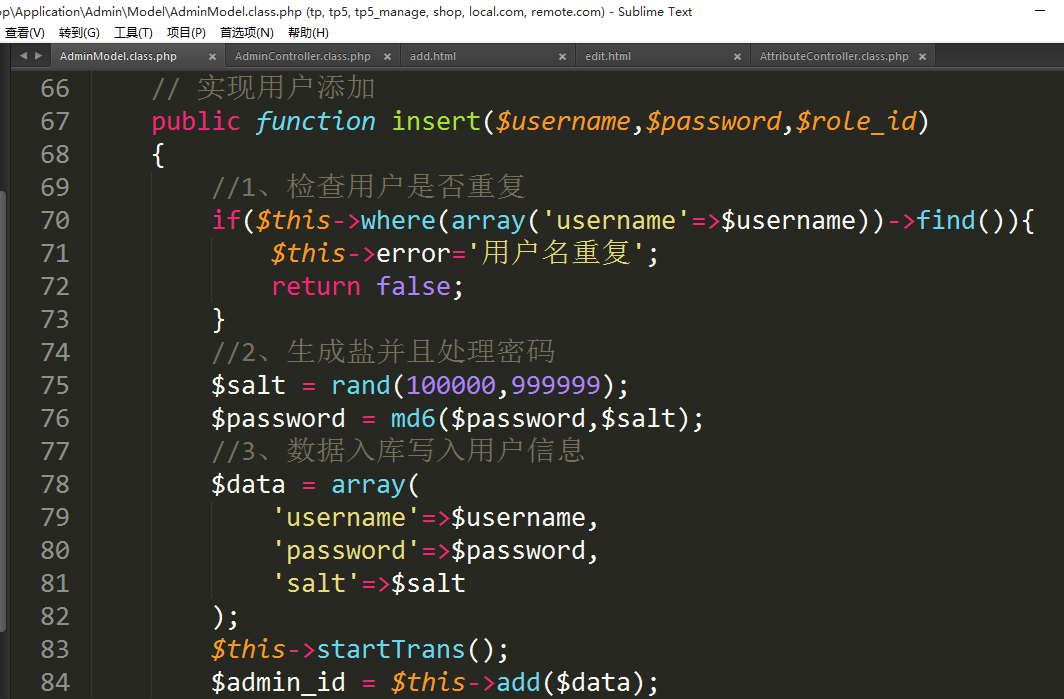
Task: Close the AdminController.class.php tab
Action: [387, 57]
